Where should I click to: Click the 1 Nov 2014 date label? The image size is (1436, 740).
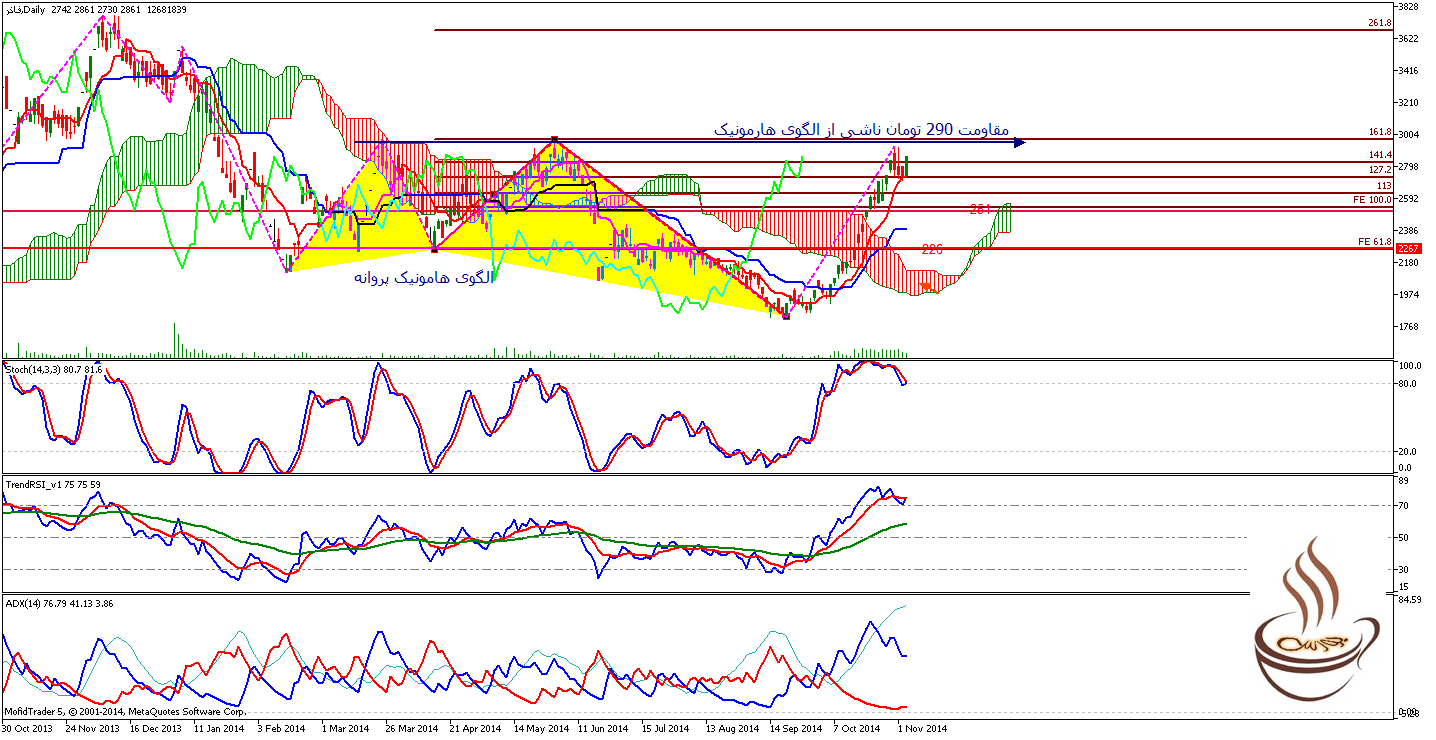point(922,729)
